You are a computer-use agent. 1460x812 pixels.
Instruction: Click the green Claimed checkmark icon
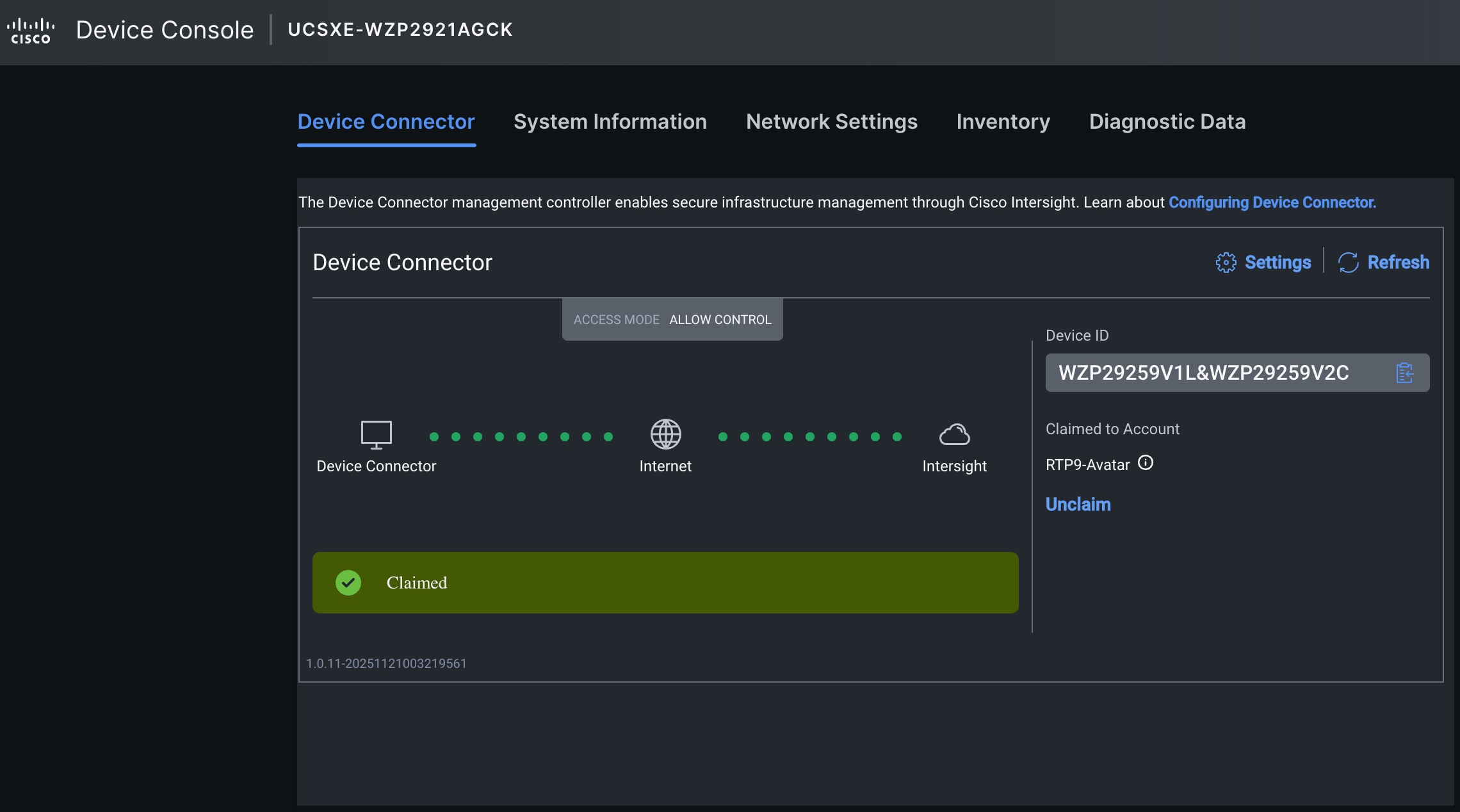[x=348, y=583]
